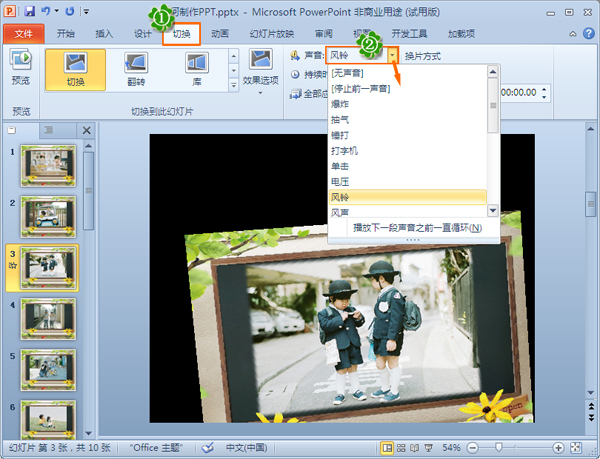Expand the full transition gallery
600x459 pixels.
[233, 85]
